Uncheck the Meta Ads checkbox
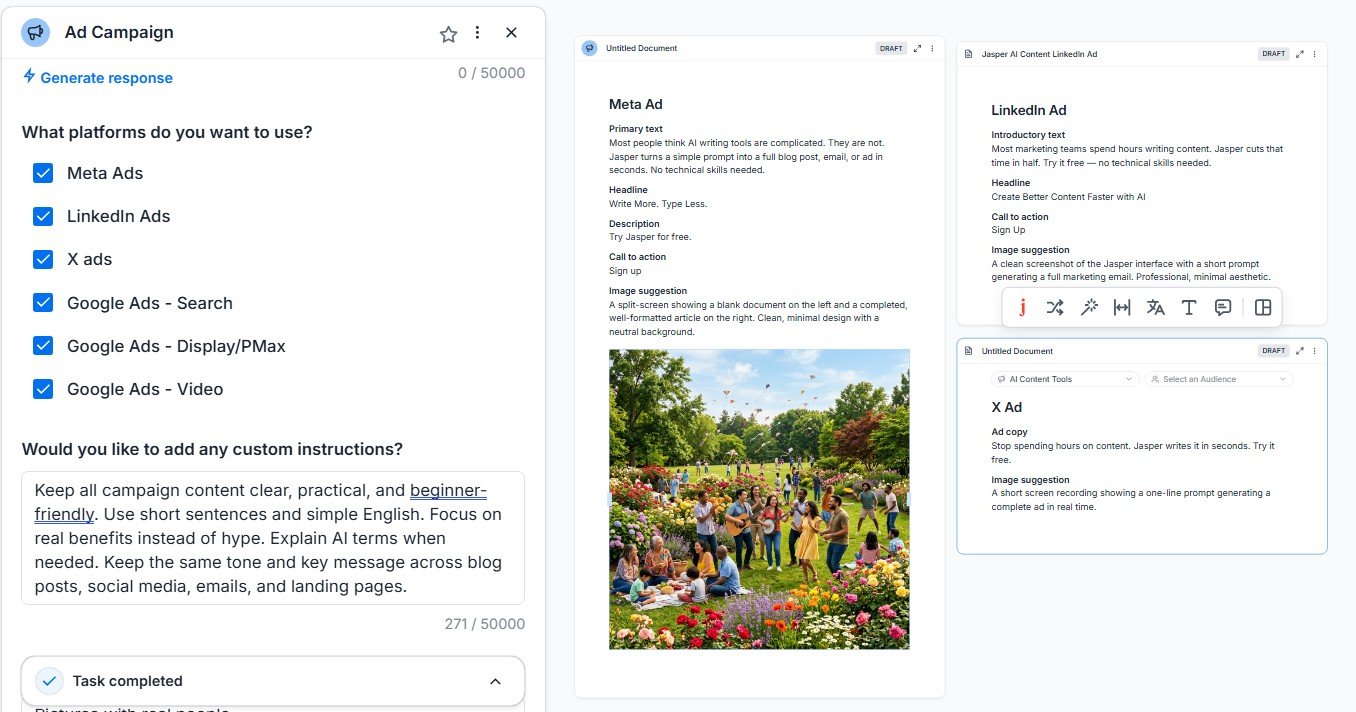 coord(43,173)
